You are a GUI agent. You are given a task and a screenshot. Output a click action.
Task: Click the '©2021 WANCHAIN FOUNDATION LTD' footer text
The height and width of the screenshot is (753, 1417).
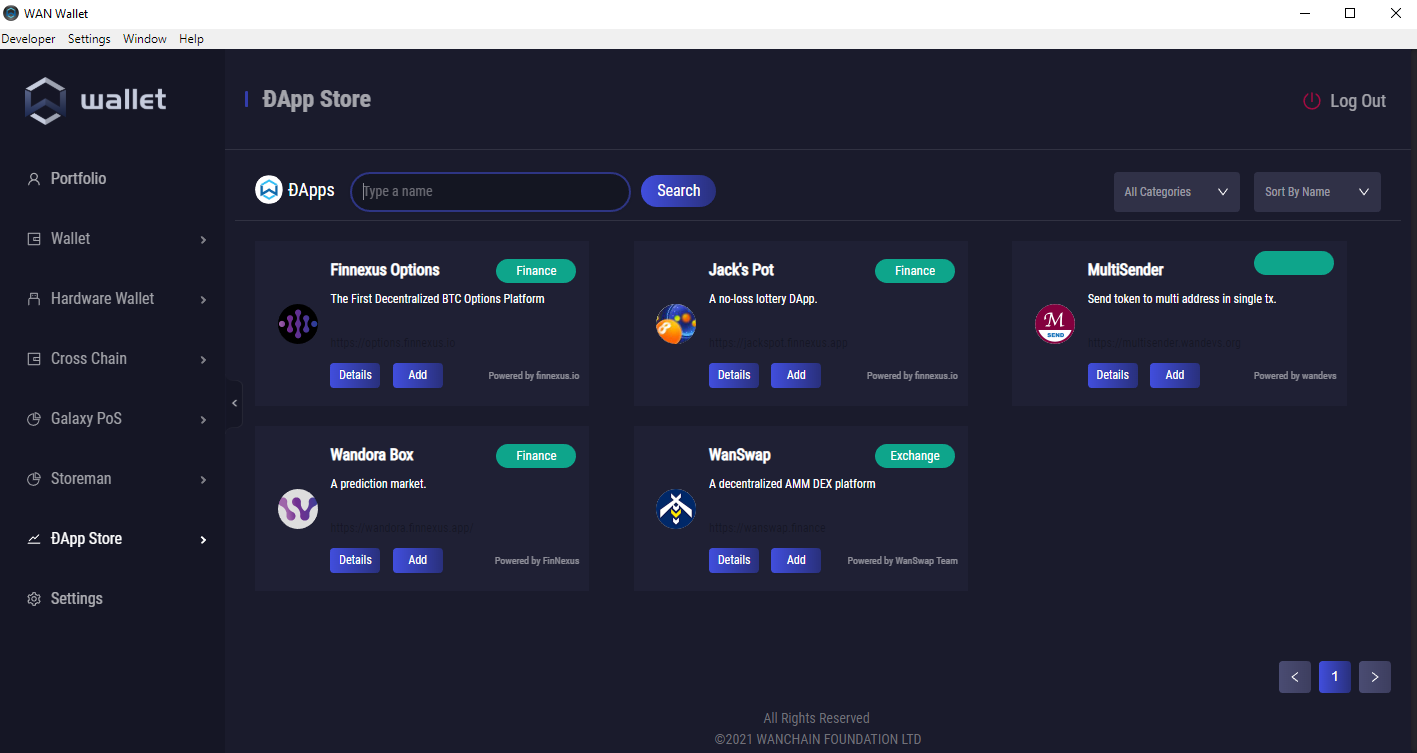[818, 740]
